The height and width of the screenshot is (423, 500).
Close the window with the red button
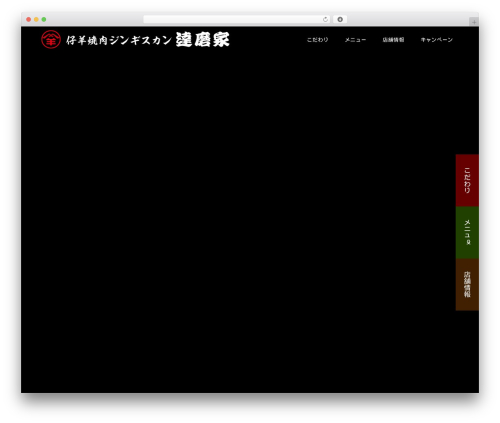pyautogui.click(x=29, y=19)
